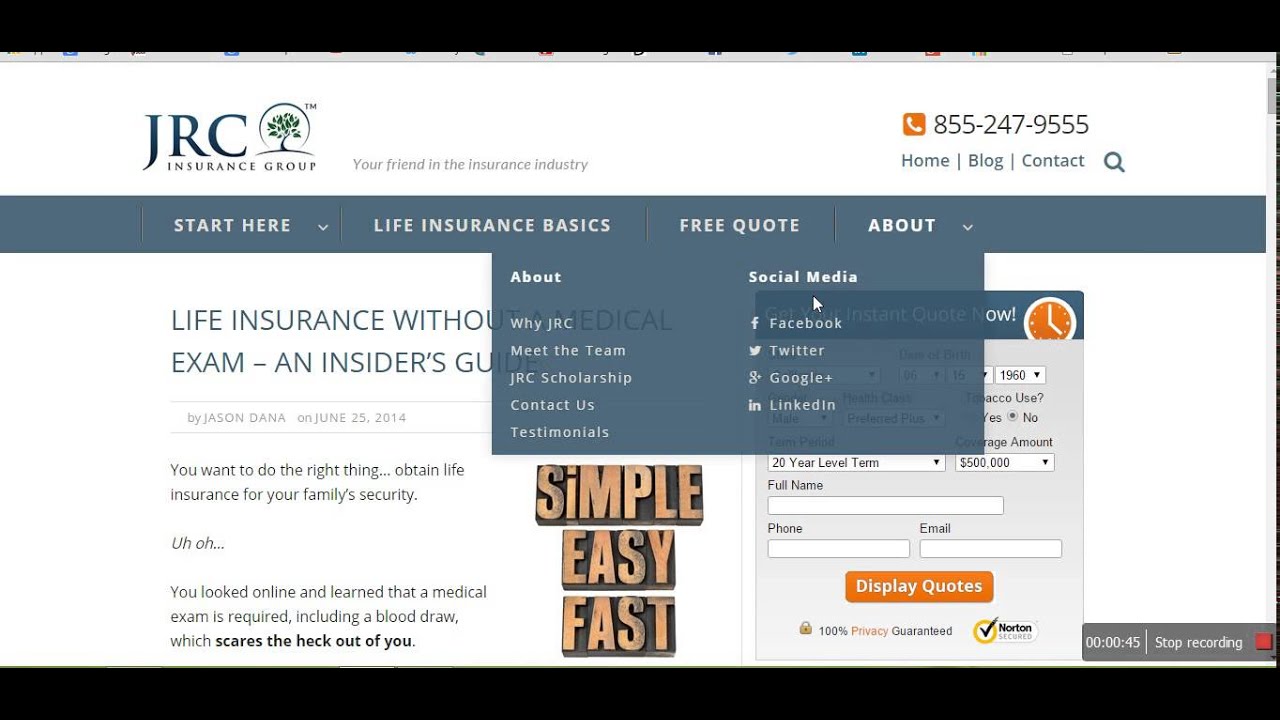The width and height of the screenshot is (1280, 720).
Task: Click the Privacy link under the form
Action: coord(869,631)
